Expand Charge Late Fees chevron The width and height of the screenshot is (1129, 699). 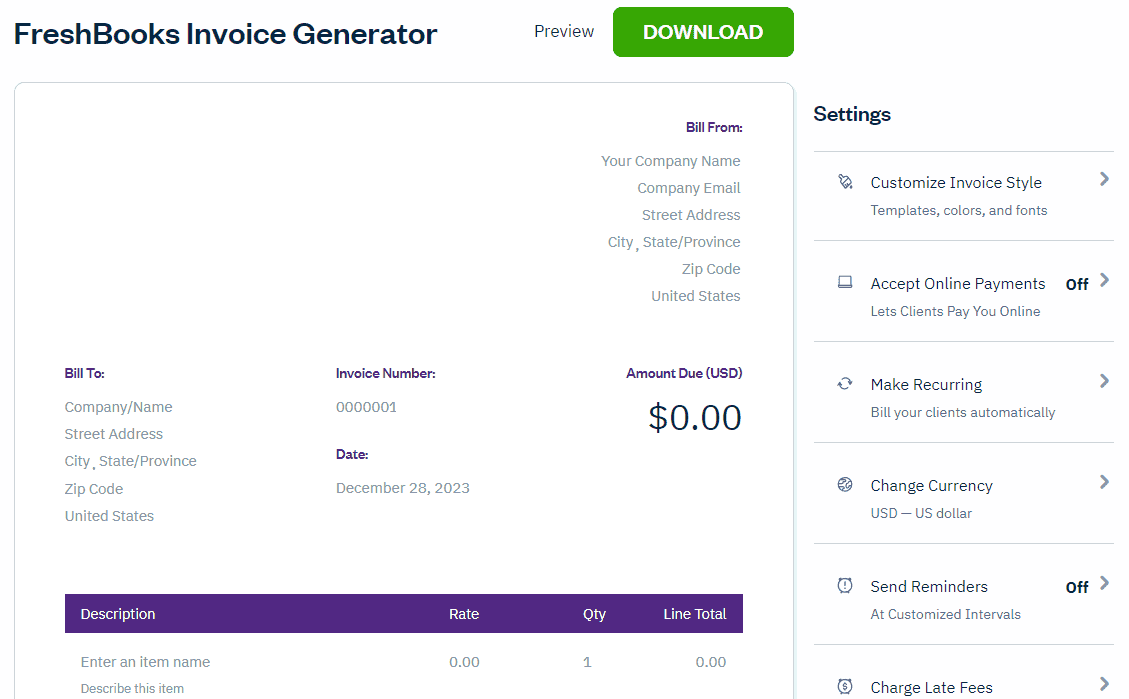pos(1105,684)
